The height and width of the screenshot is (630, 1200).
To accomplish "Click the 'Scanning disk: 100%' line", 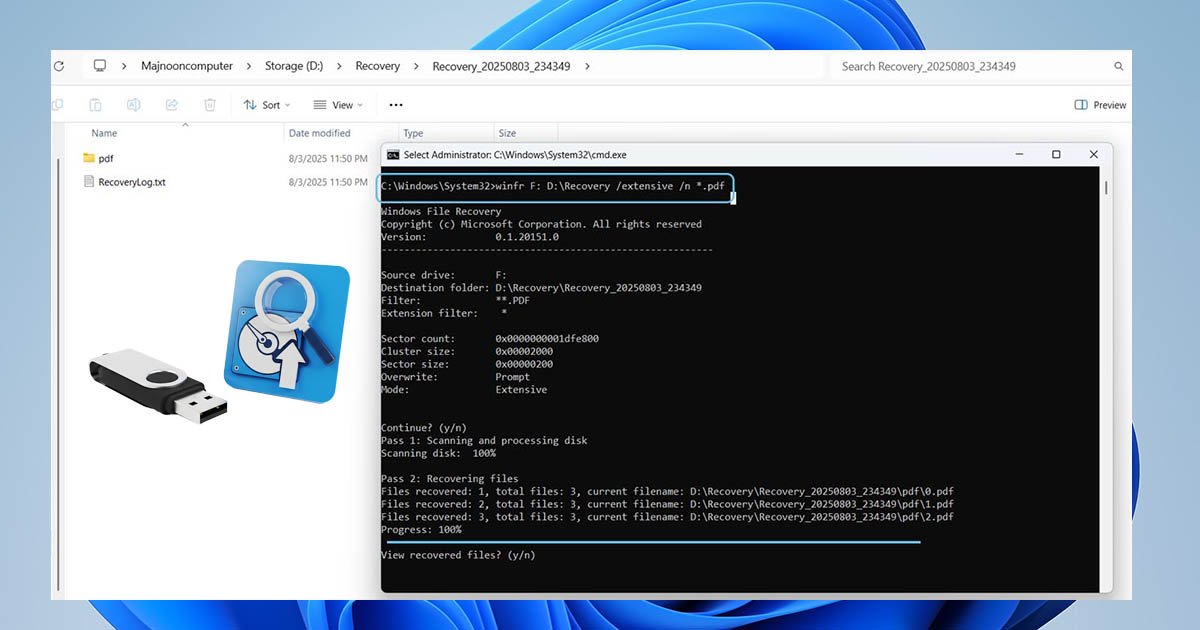I will pos(438,453).
